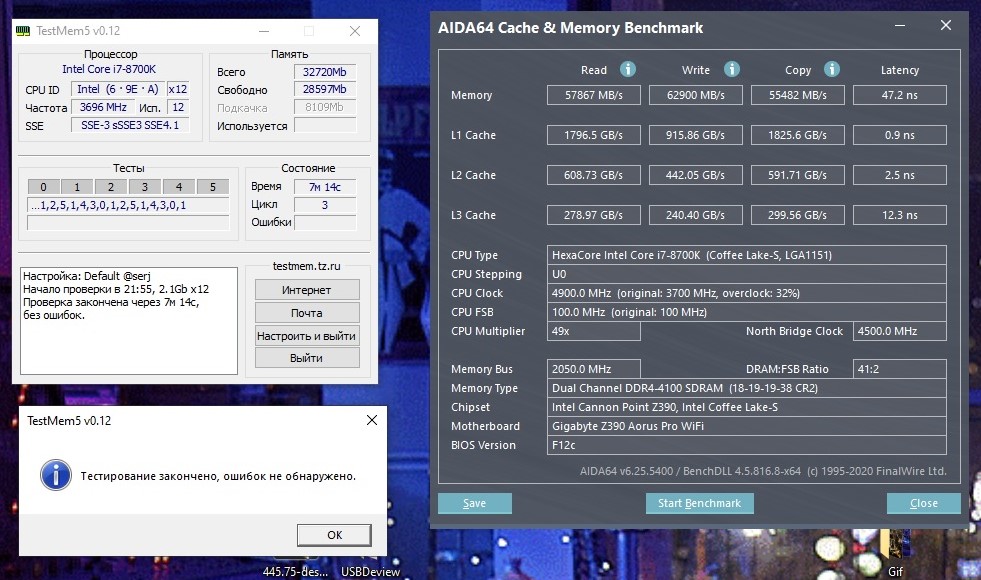Image resolution: width=981 pixels, height=580 pixels.
Task: Click North Bridge Clock value 4500.0 MHz
Action: pos(900,331)
